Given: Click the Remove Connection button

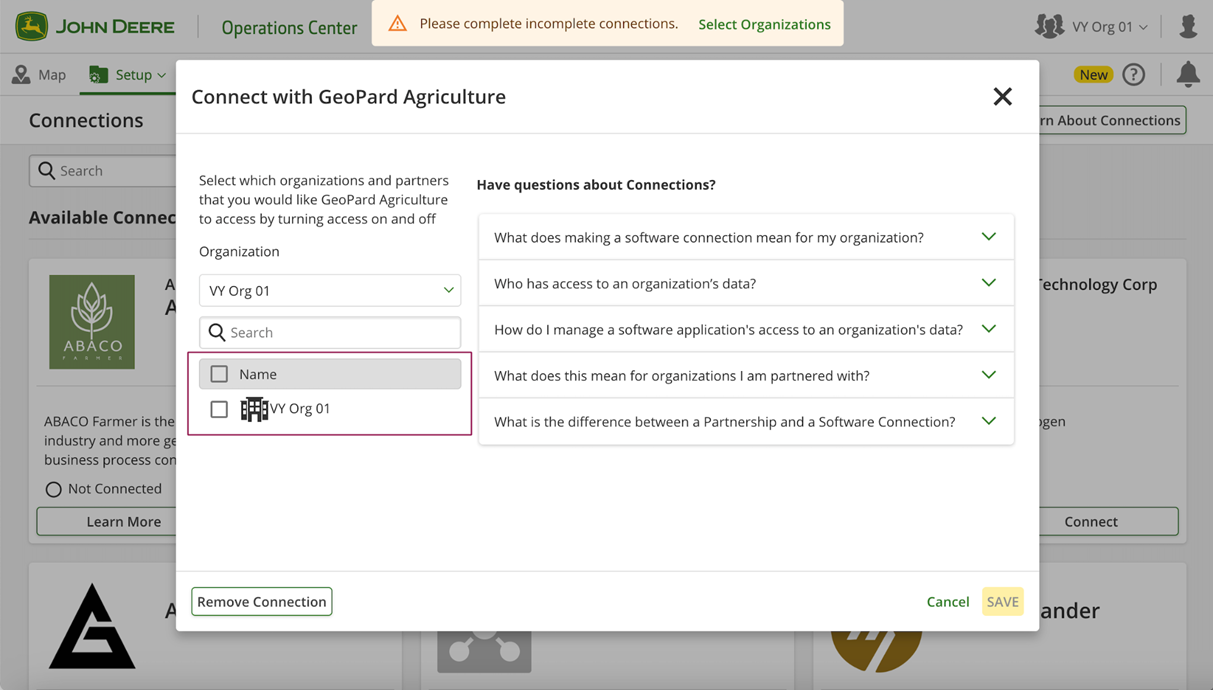Looking at the screenshot, I should [x=262, y=602].
